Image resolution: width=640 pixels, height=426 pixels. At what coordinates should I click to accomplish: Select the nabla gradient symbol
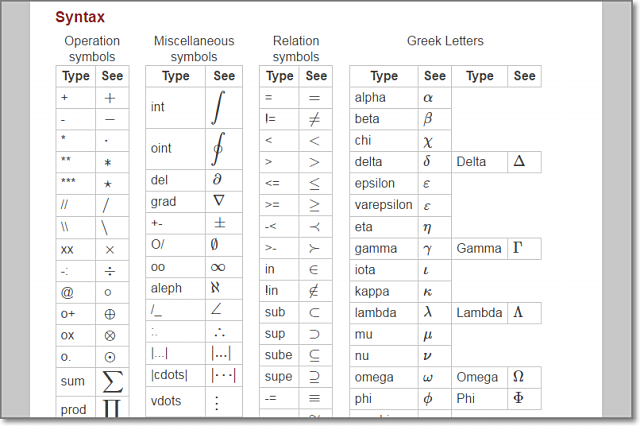[x=219, y=201]
